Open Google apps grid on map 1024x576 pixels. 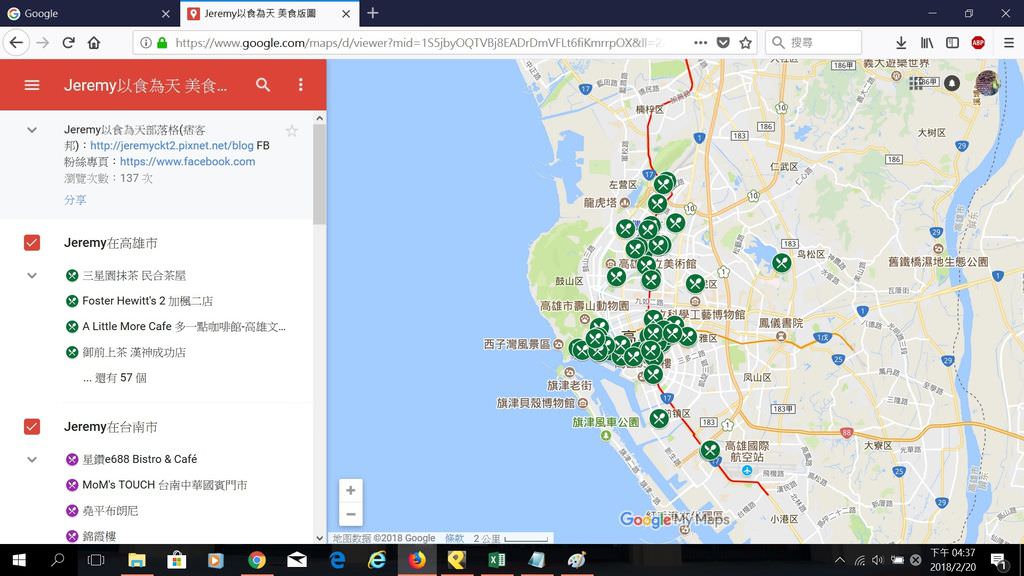[916, 83]
